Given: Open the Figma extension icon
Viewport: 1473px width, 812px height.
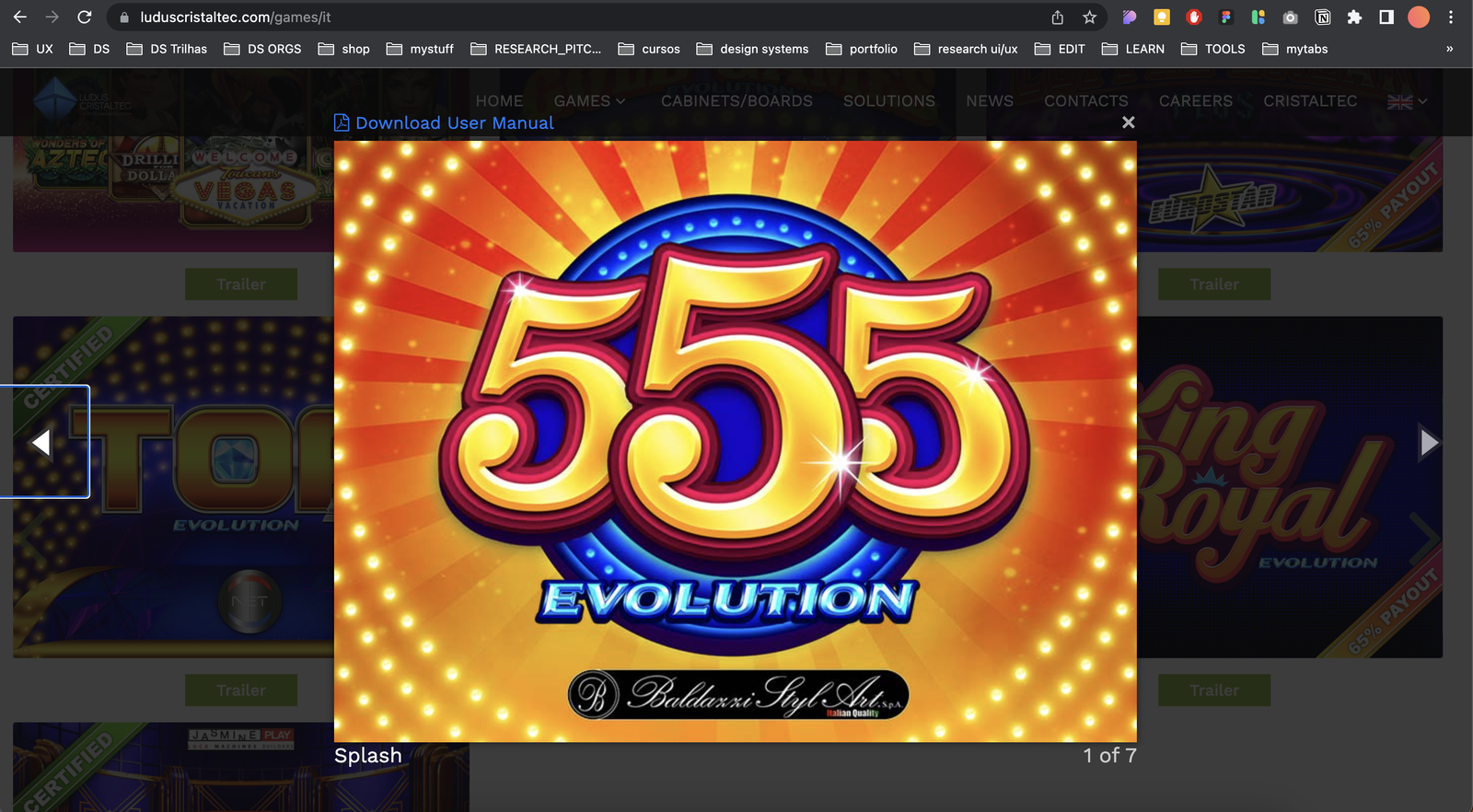Looking at the screenshot, I should pyautogui.click(x=1225, y=17).
